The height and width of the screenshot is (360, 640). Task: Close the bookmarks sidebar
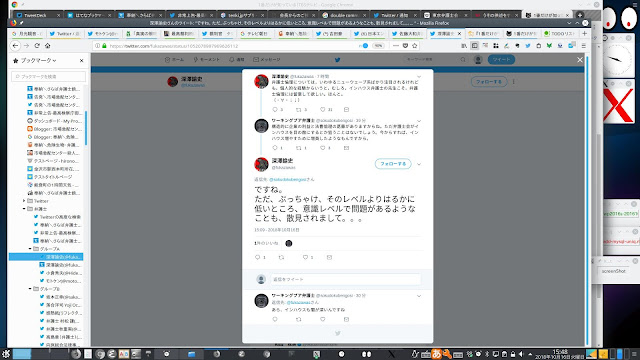81,60
